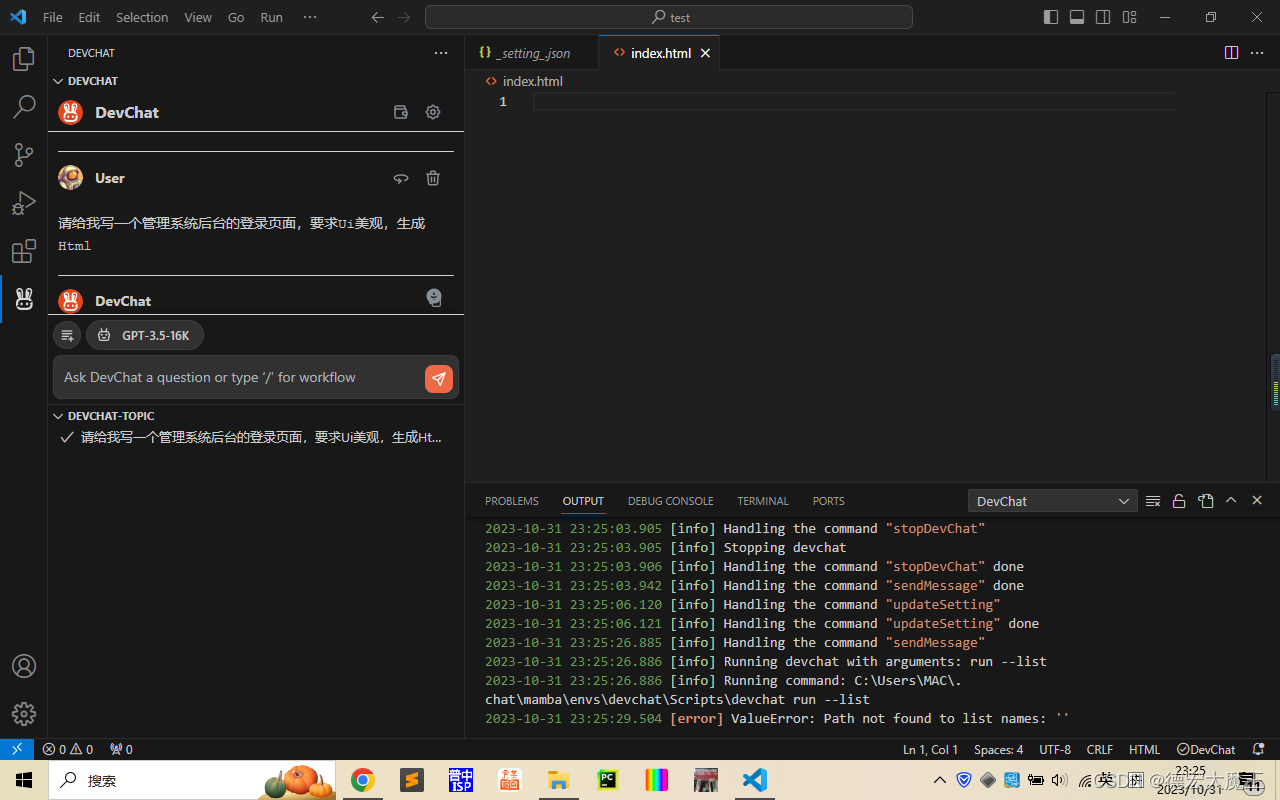Click errors and warnings count in status bar

[68, 749]
